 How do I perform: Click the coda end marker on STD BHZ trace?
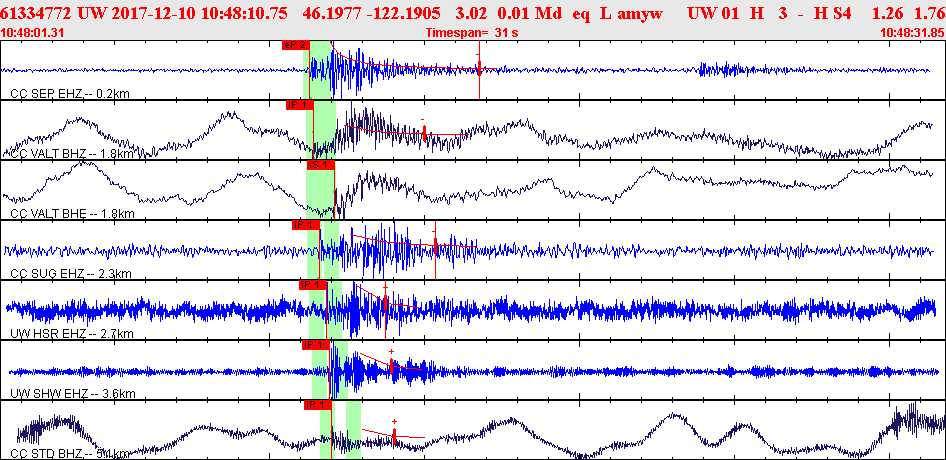(395, 436)
